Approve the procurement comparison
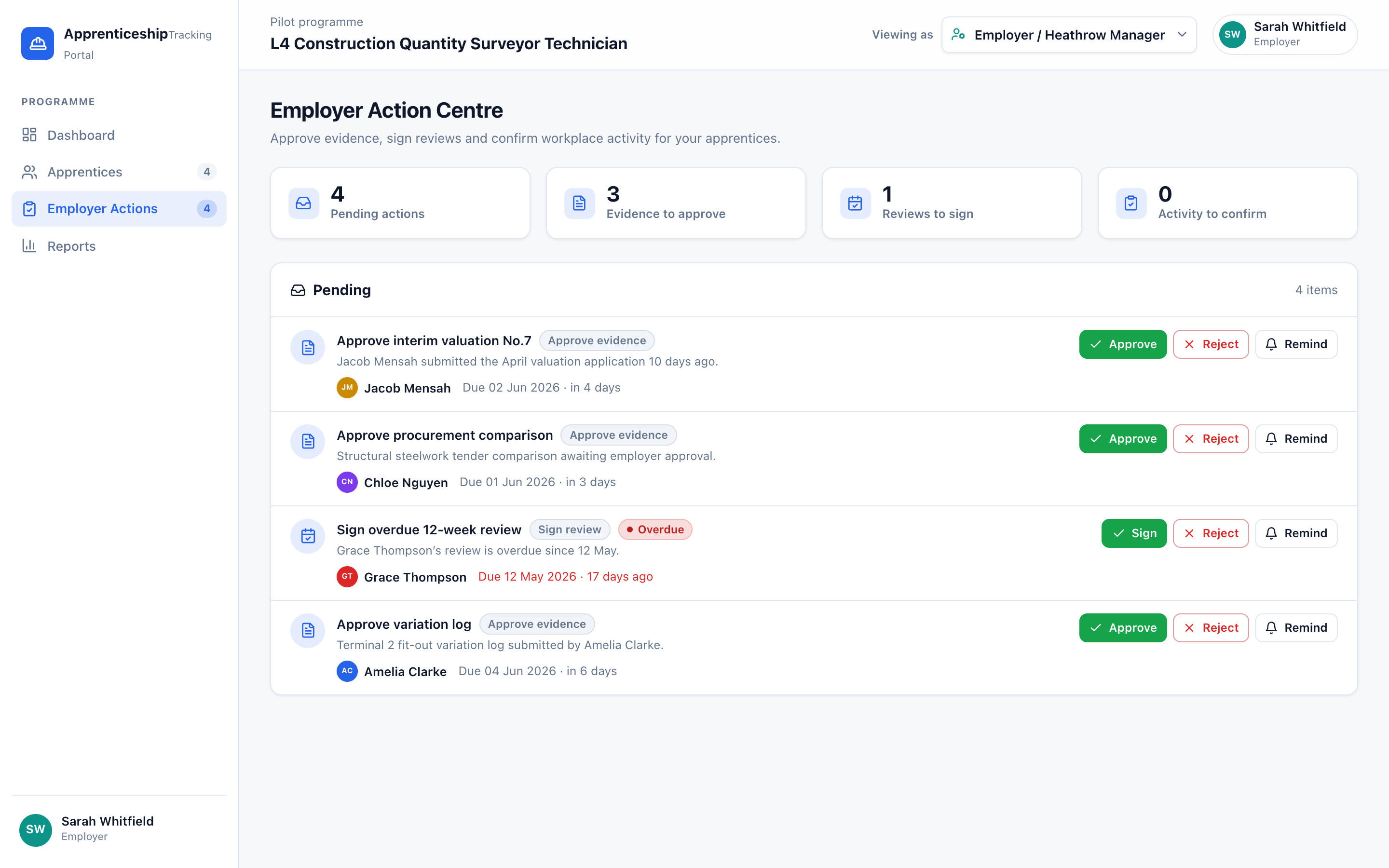1389x868 pixels. pos(1123,439)
